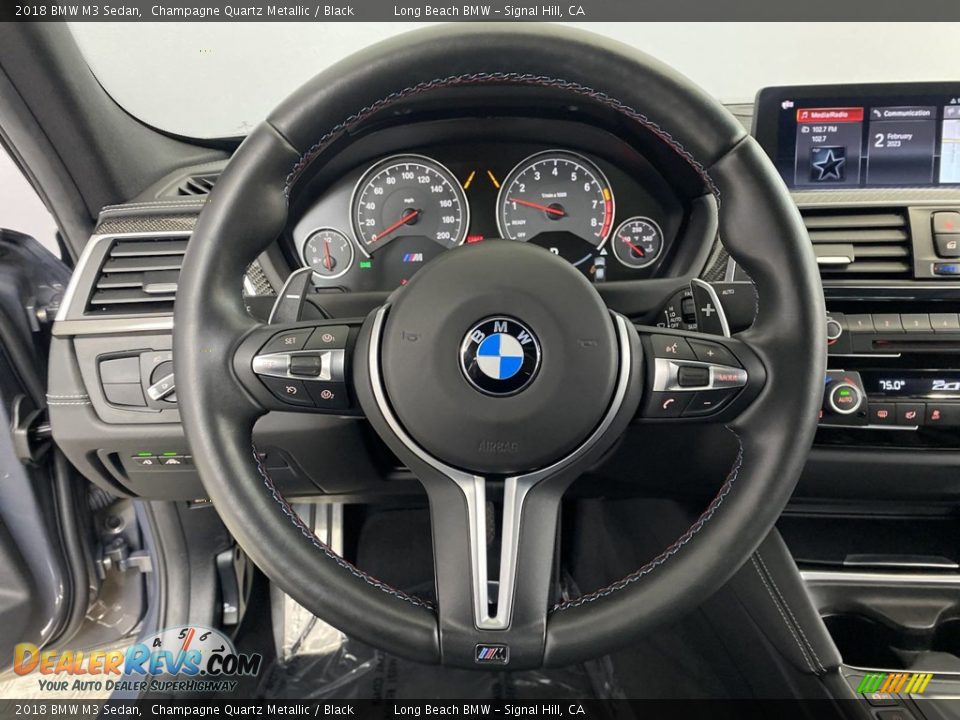The height and width of the screenshot is (720, 960).
Task: Tap the 75.0° temperature readout
Action: tap(891, 385)
